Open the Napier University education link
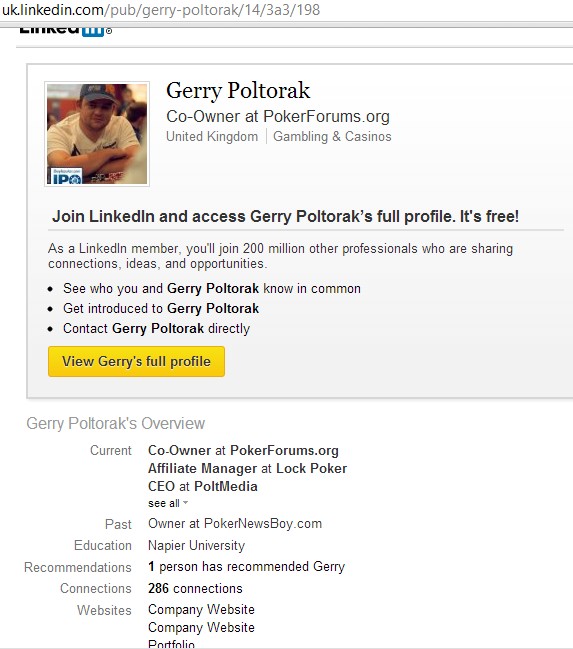The image size is (573, 649). [196, 546]
